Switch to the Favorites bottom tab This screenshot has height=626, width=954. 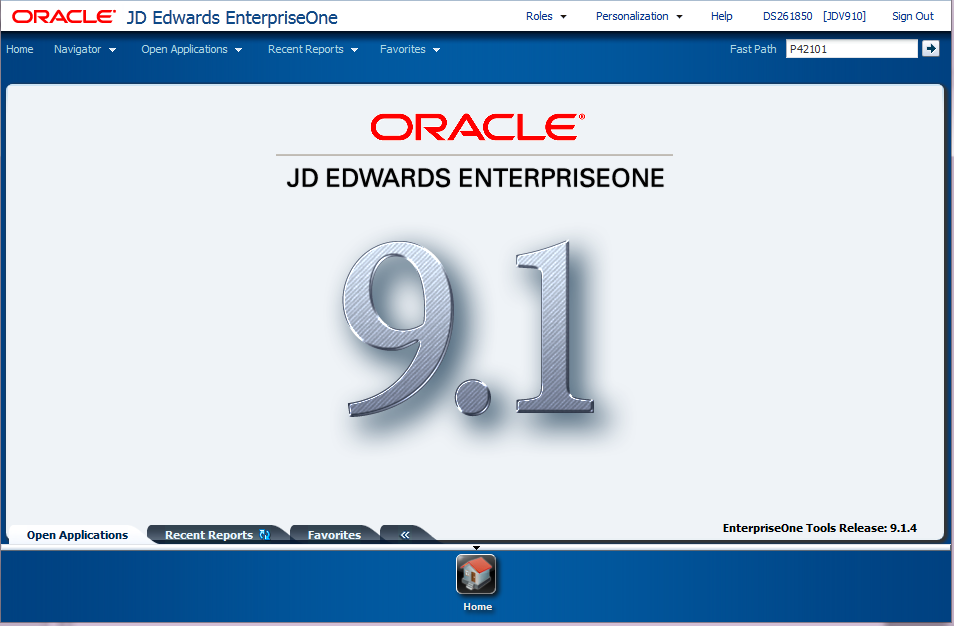coord(334,535)
